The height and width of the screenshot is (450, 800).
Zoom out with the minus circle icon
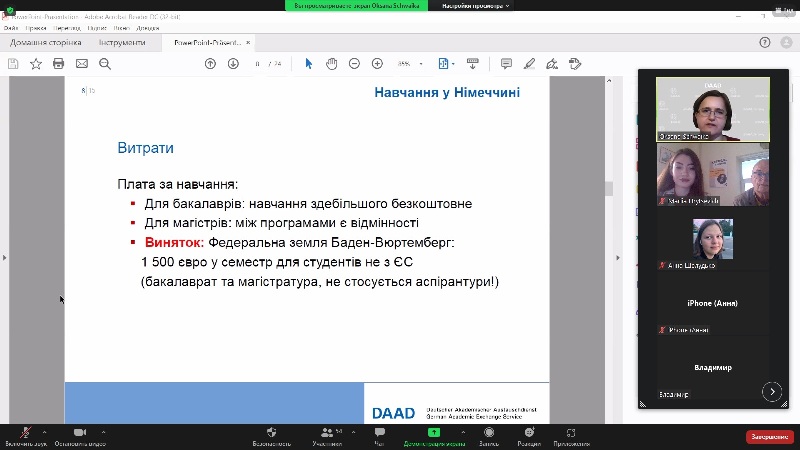(354, 64)
